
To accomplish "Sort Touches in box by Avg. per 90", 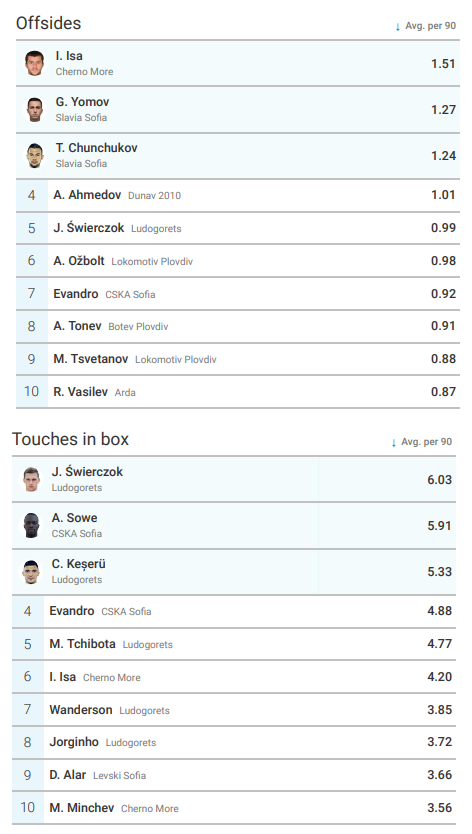I will click(x=421, y=442).
